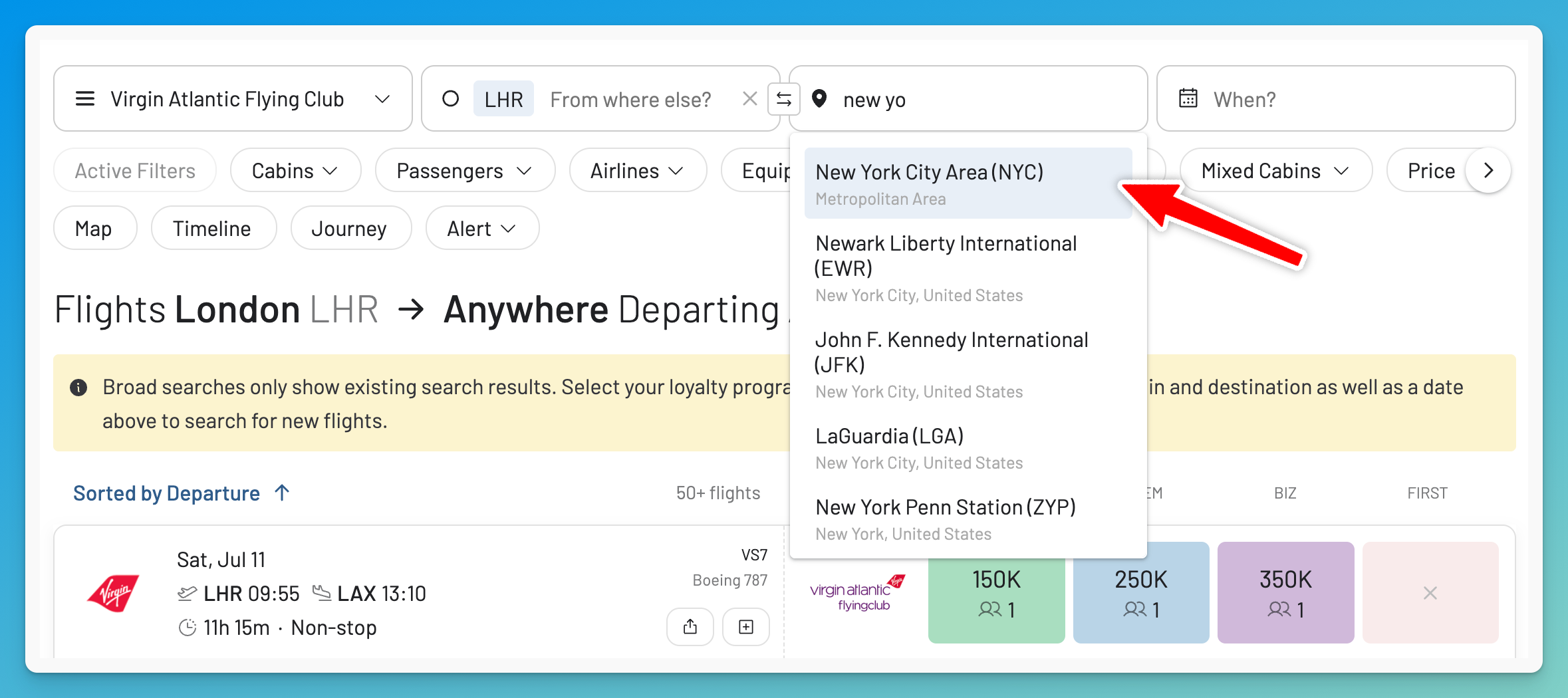The width and height of the screenshot is (1568, 698).
Task: Click the VS7 flight number
Action: tap(754, 555)
